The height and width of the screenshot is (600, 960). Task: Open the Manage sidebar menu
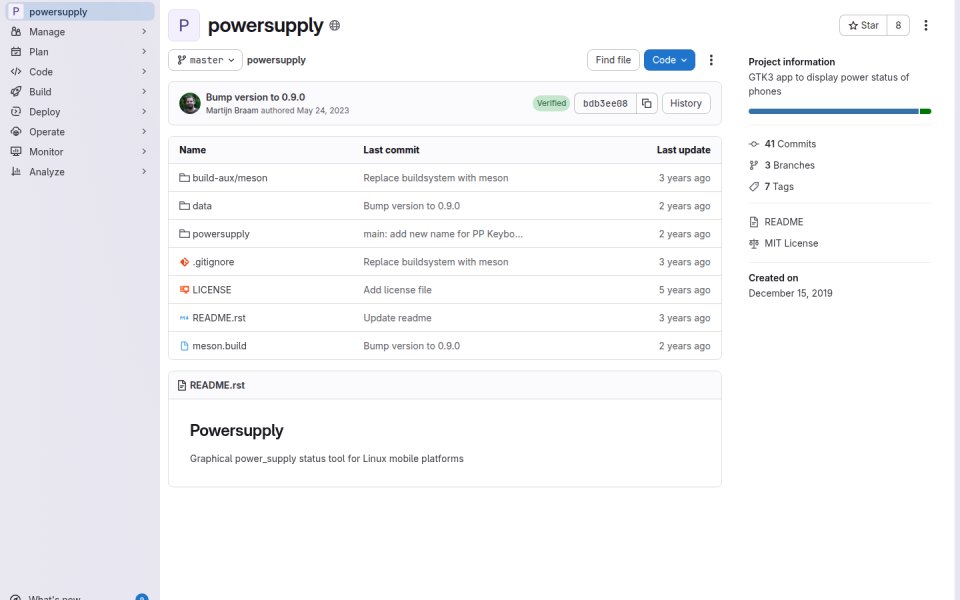[80, 32]
